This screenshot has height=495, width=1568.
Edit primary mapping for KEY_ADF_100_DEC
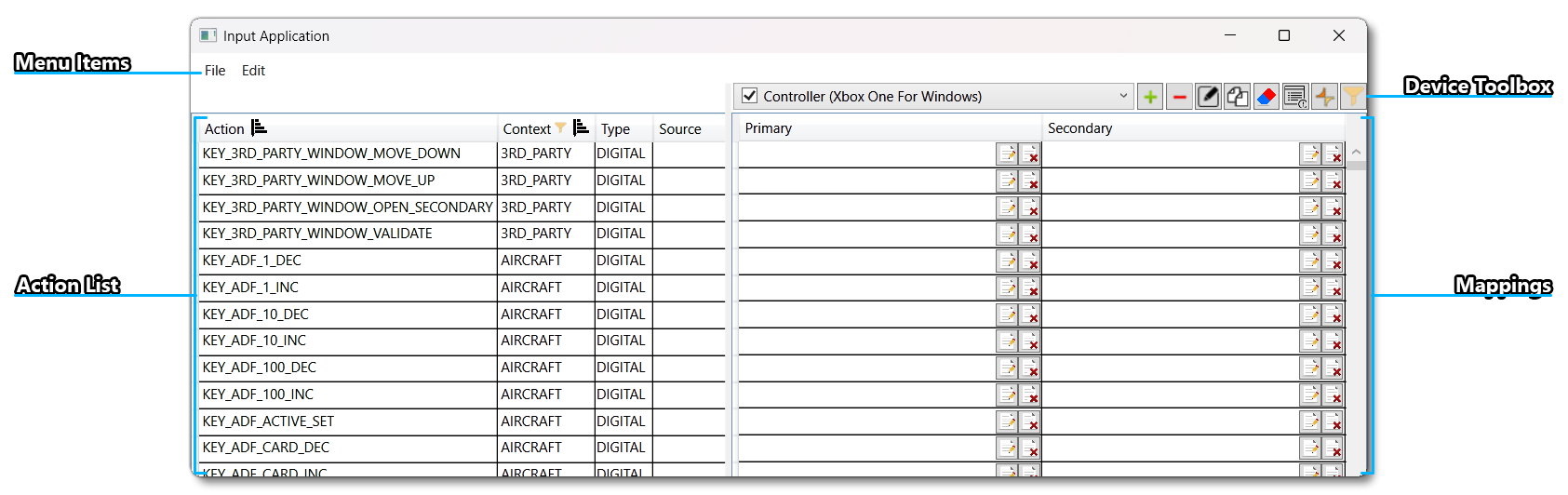(1007, 368)
